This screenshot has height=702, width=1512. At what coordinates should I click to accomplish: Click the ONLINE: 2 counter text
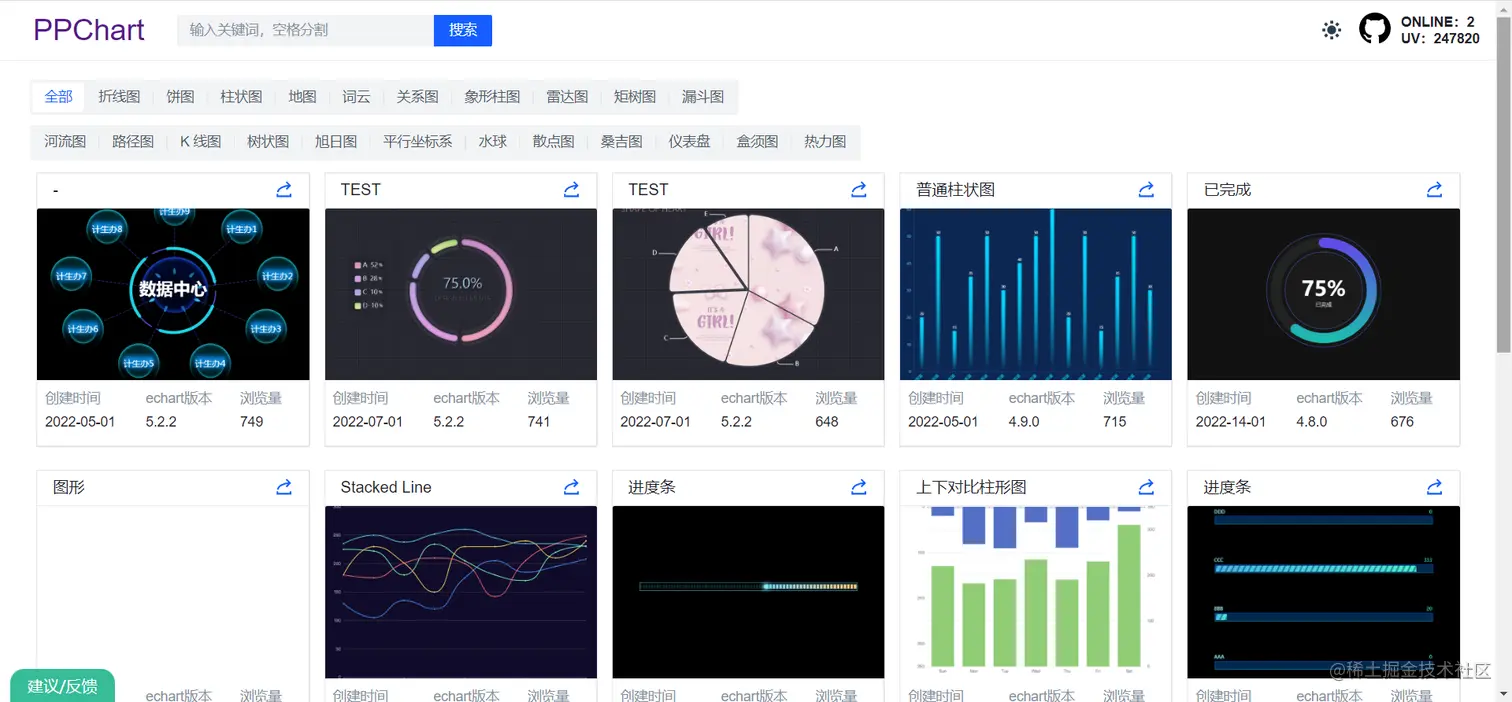1438,21
